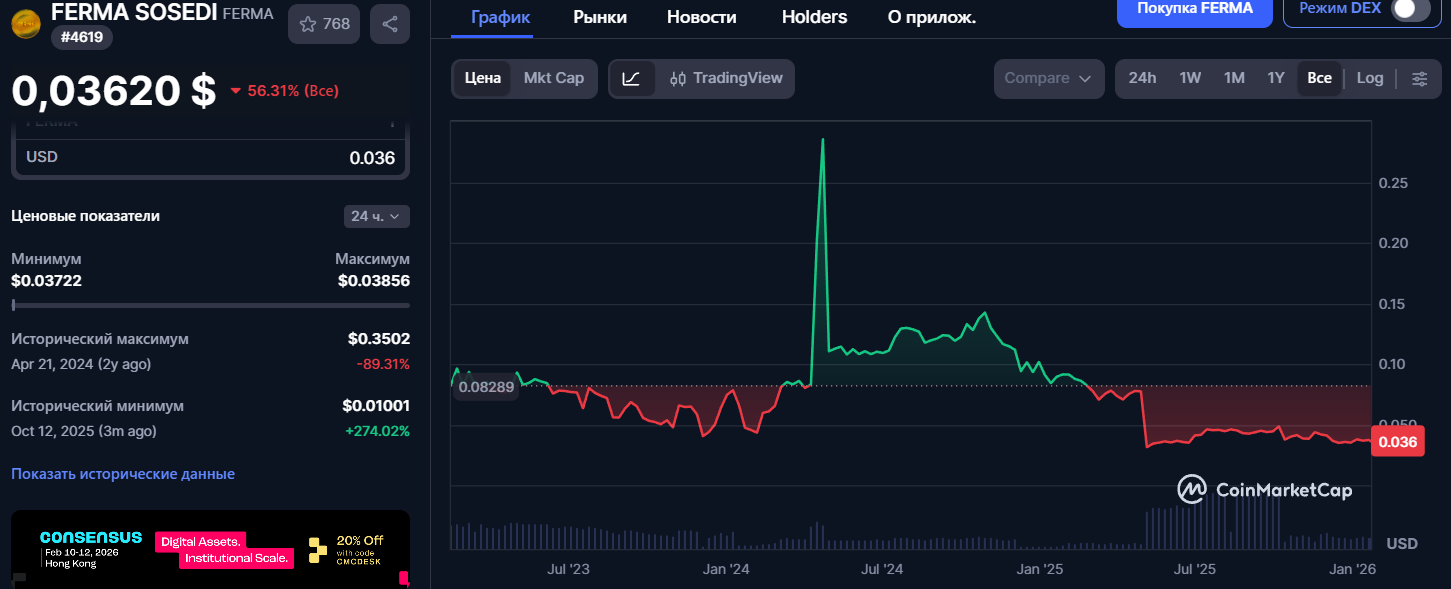The width and height of the screenshot is (1451, 589).
Task: Open the Compare dropdown
Action: click(1048, 79)
